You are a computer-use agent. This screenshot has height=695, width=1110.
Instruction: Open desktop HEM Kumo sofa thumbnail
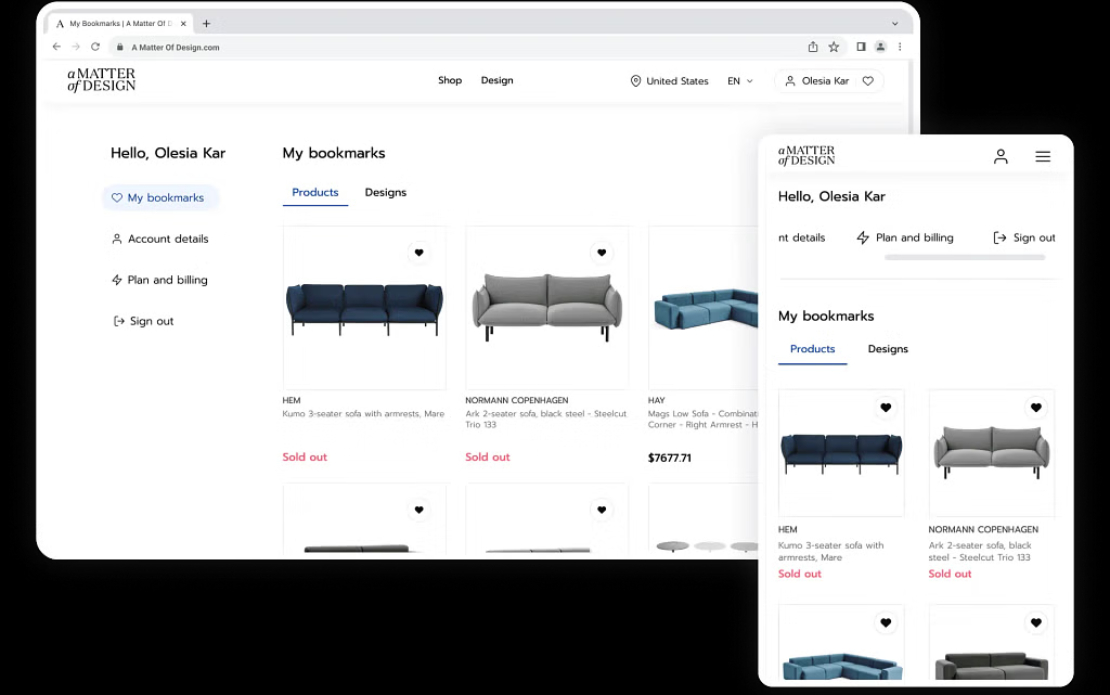365,308
